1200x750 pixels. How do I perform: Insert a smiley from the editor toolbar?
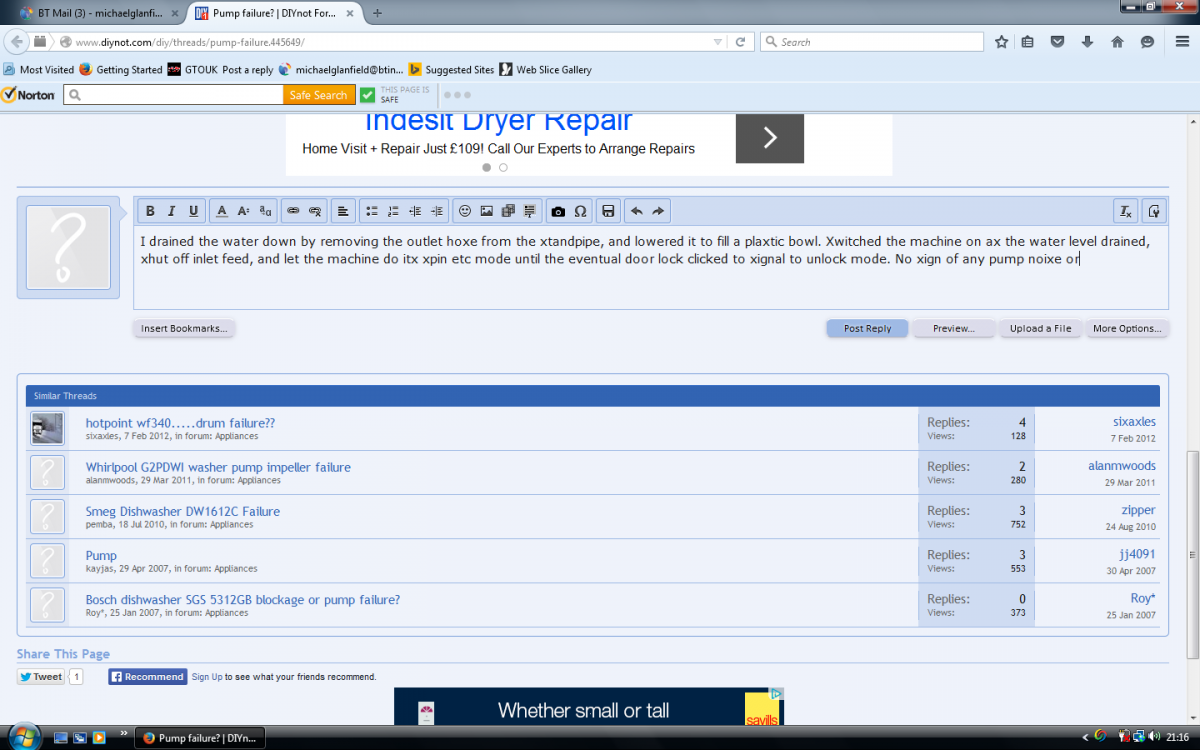pos(464,211)
